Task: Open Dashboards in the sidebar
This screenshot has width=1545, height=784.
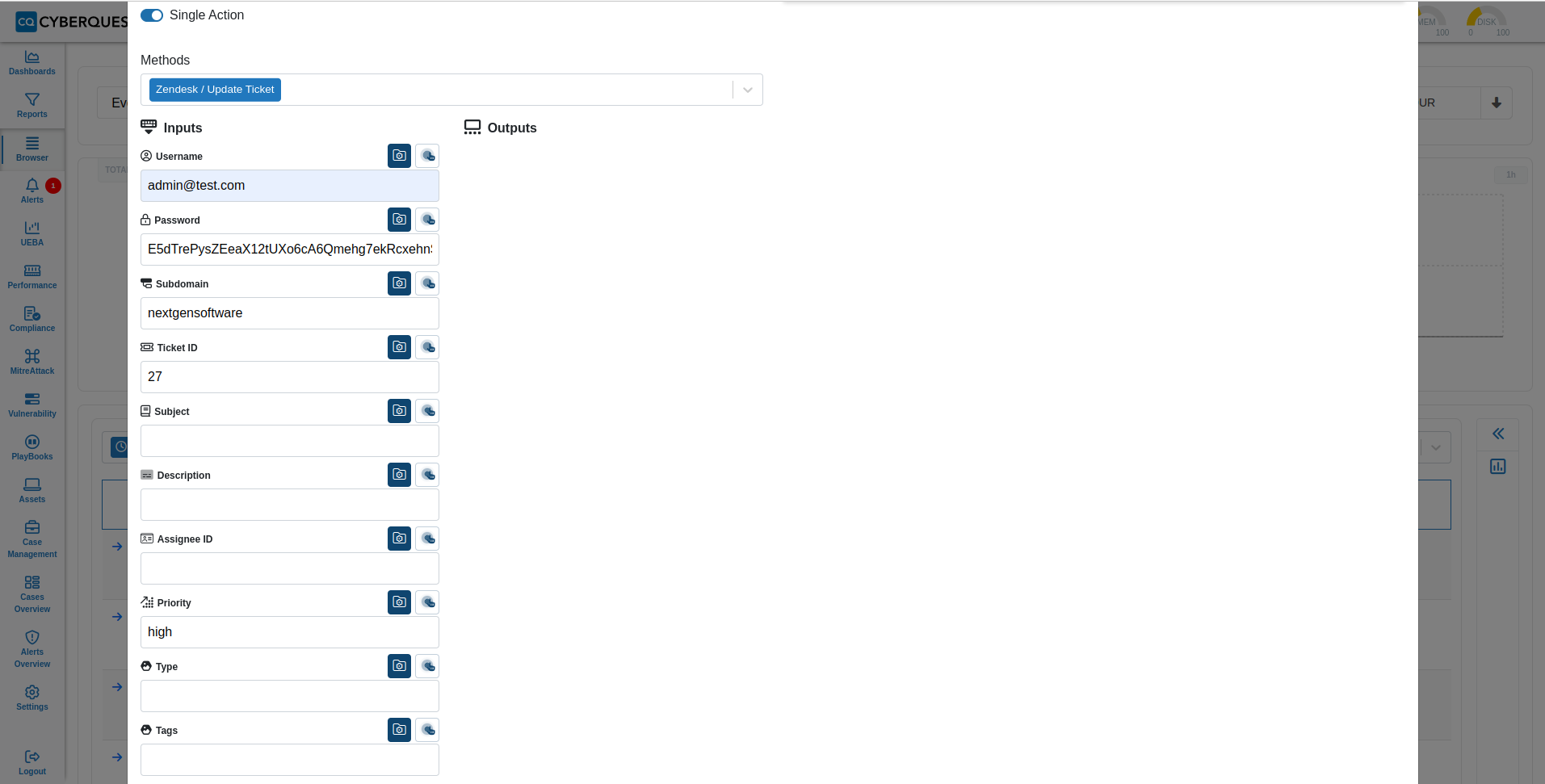Action: tap(32, 63)
